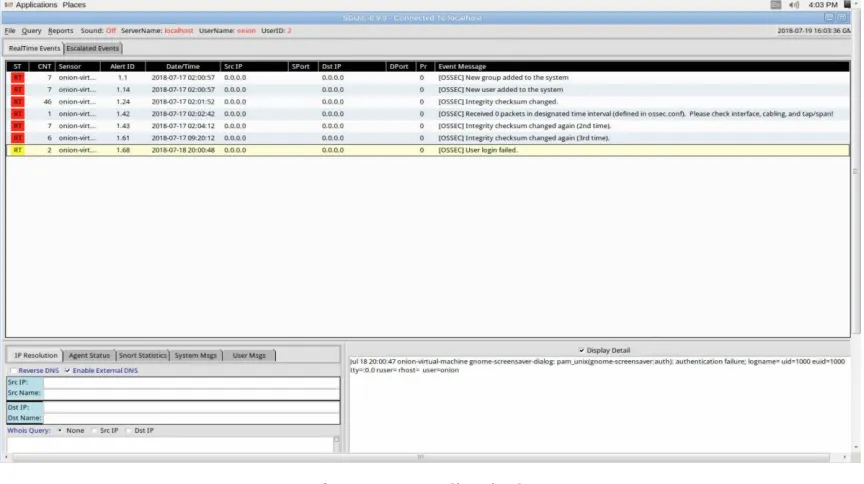
Task: Sort by ST column header
Action: [17, 67]
